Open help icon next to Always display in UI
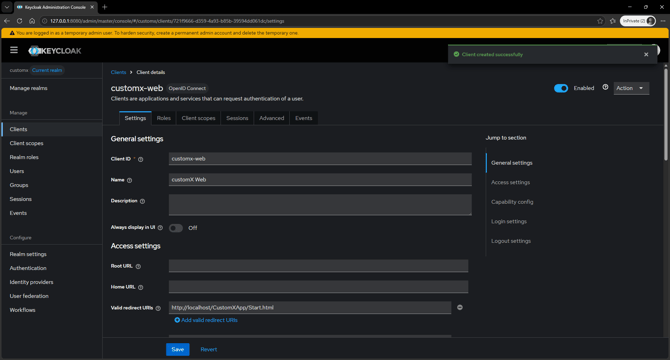The height and width of the screenshot is (360, 670). pyautogui.click(x=160, y=228)
